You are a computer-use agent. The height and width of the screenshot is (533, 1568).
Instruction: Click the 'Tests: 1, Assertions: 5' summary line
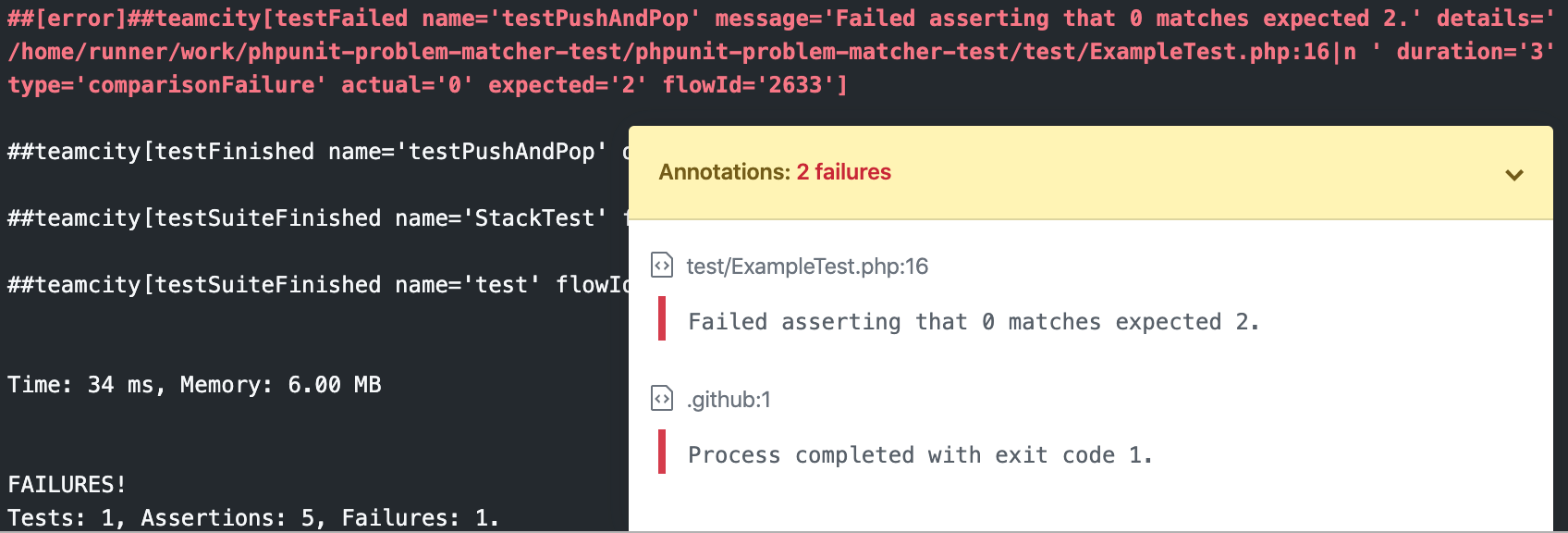(x=253, y=518)
